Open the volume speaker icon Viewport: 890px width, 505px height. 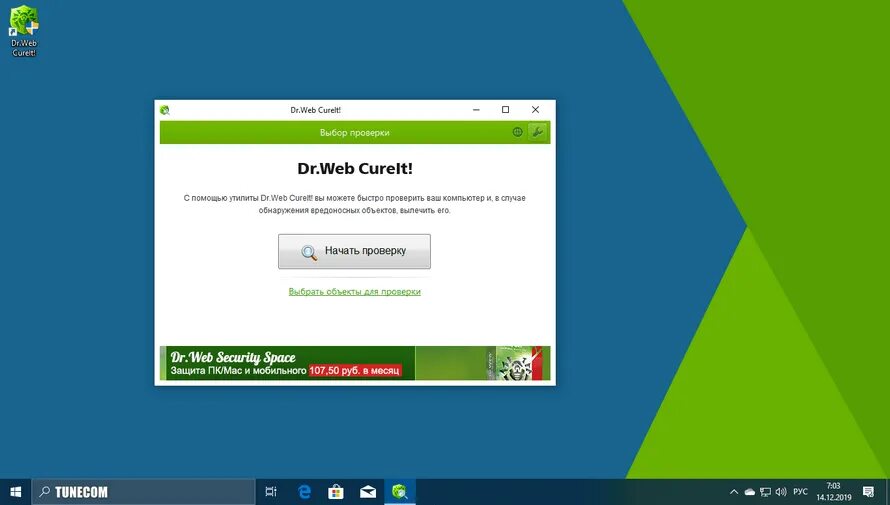click(x=781, y=492)
